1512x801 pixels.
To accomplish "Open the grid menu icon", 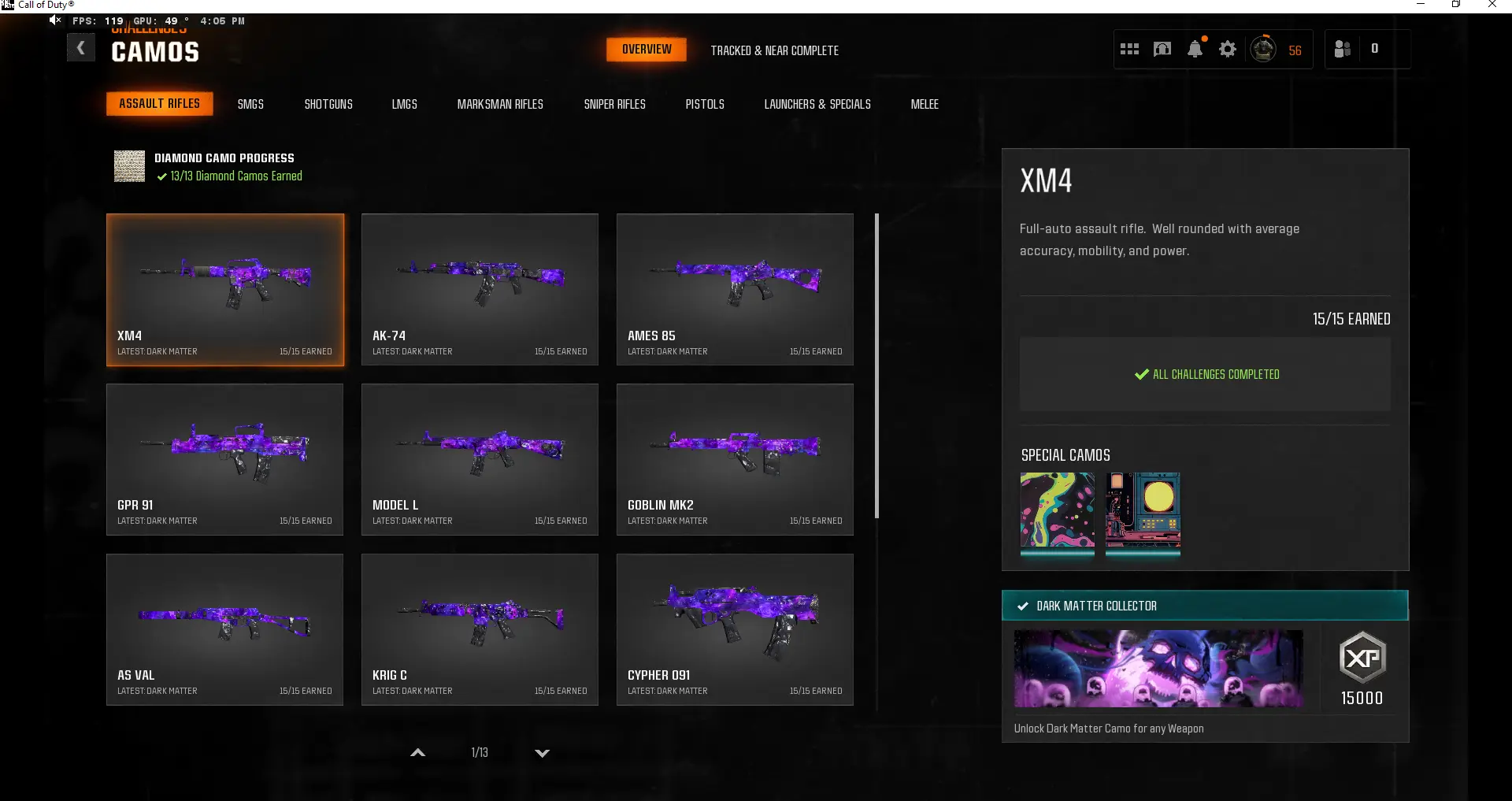I will (x=1129, y=50).
